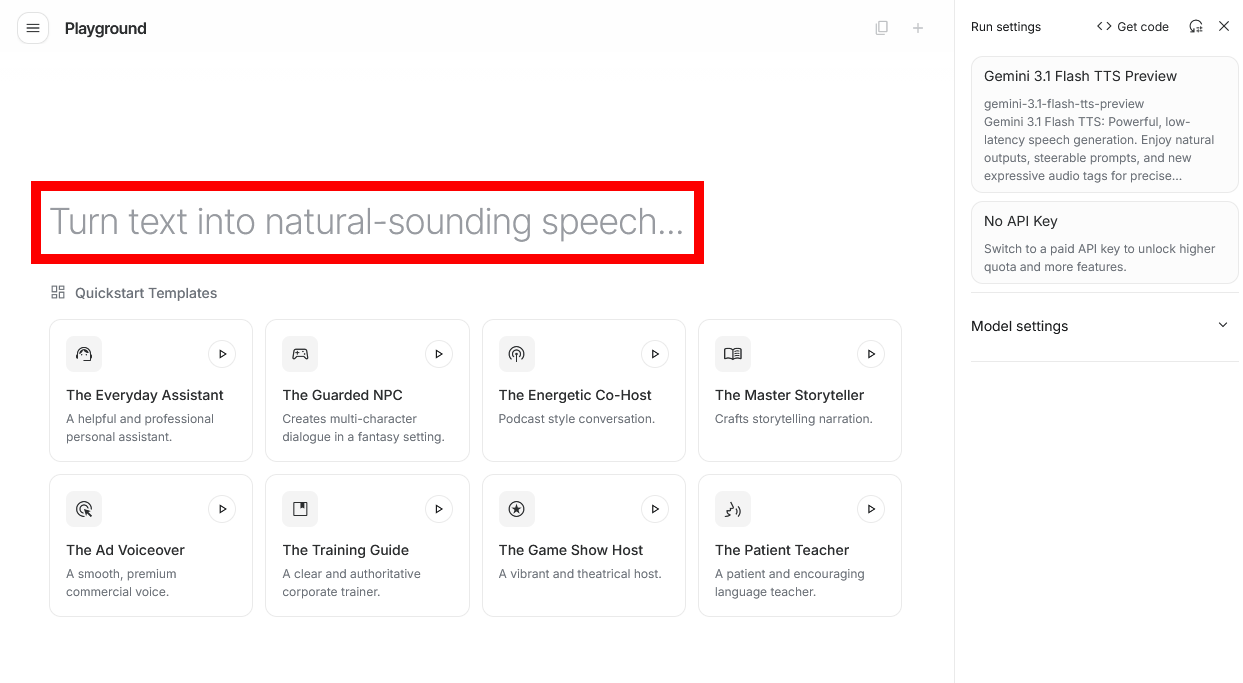Viewport: 1243px width, 683px height.
Task: Play The Game Show Host preview
Action: tap(655, 509)
